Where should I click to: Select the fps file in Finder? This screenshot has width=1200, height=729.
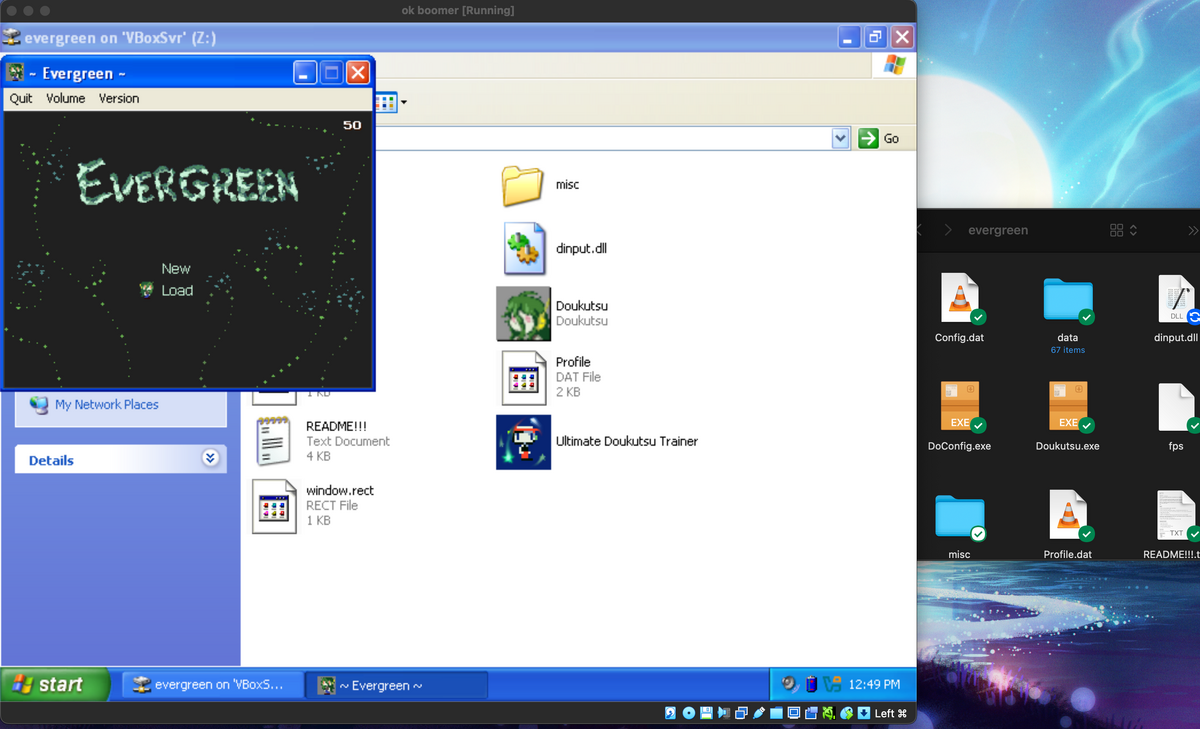pyautogui.click(x=1176, y=408)
